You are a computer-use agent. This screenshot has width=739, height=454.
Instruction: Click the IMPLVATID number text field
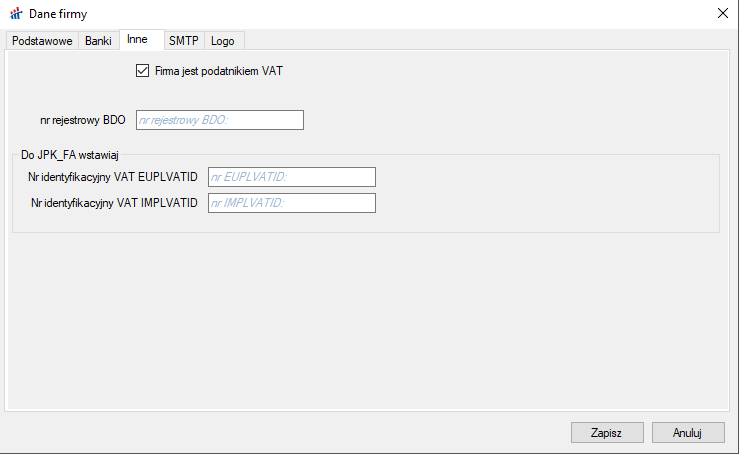pos(291,203)
